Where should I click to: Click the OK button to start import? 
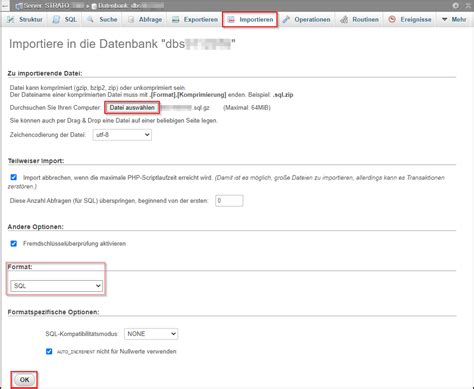coord(24,380)
